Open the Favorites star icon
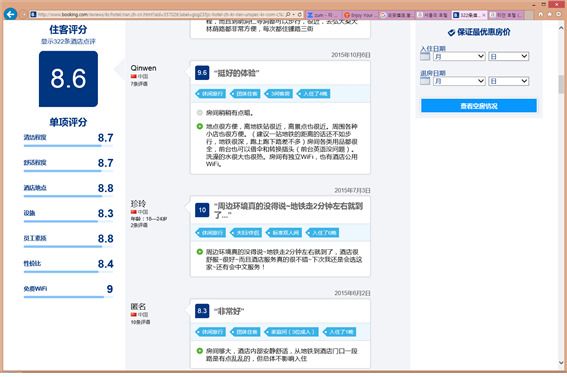Viewport: 567px width, 377px height. [550, 14]
